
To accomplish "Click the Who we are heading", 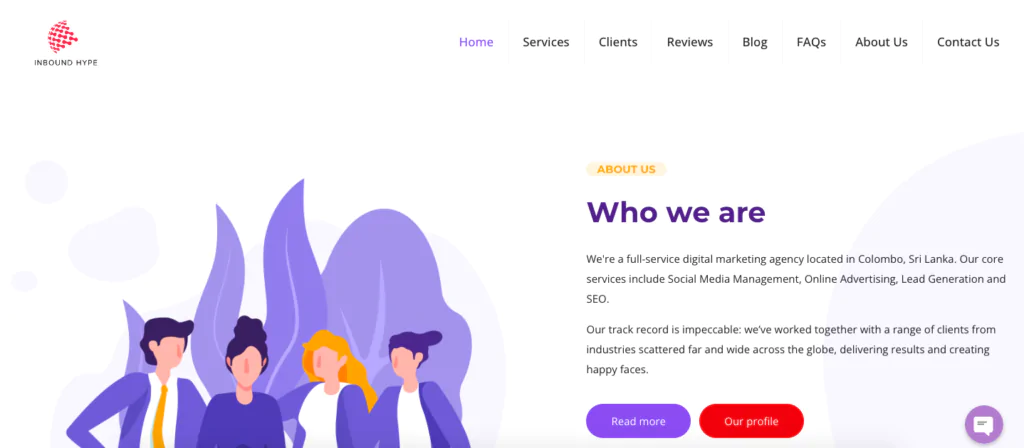I will point(676,212).
